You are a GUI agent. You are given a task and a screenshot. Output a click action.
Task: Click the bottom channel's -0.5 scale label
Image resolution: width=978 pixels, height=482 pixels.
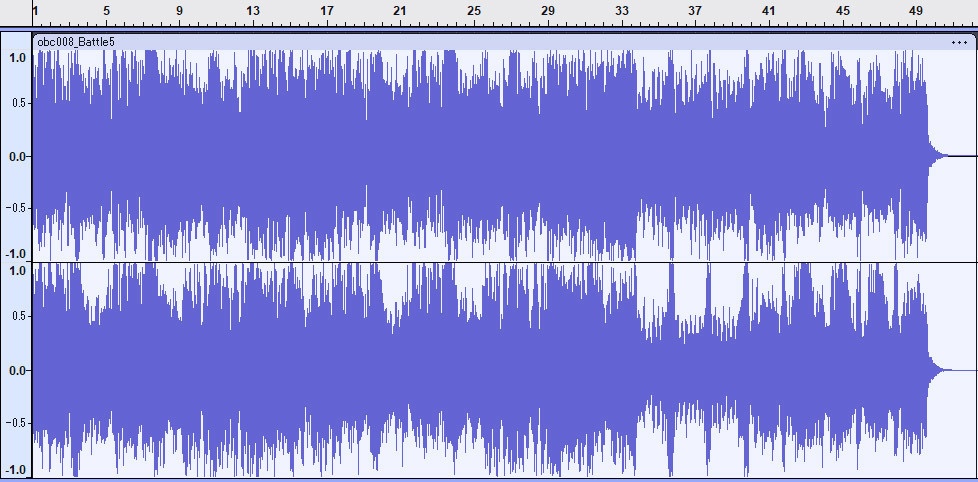pos(17,423)
